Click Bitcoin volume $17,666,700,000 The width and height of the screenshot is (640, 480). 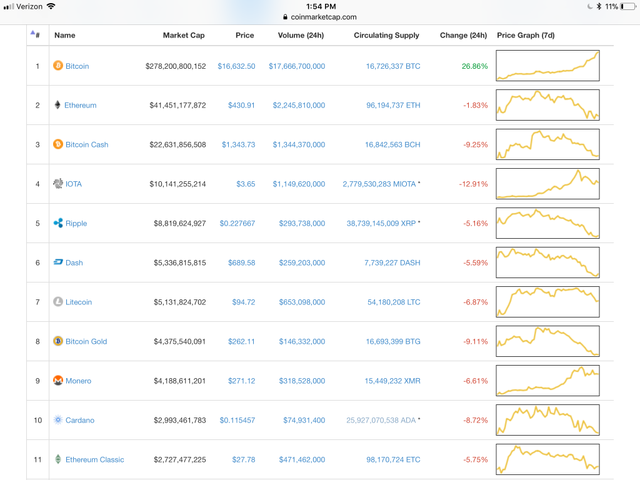click(297, 66)
